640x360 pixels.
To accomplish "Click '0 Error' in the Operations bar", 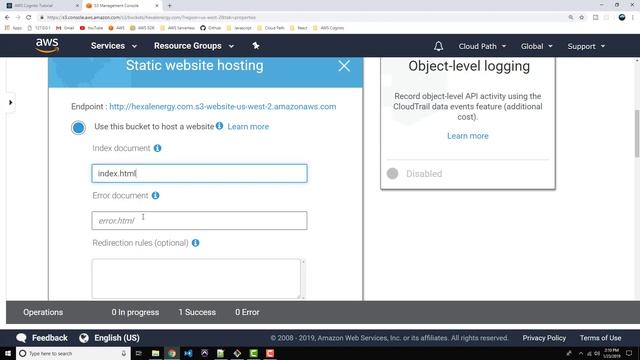I will coord(247,312).
